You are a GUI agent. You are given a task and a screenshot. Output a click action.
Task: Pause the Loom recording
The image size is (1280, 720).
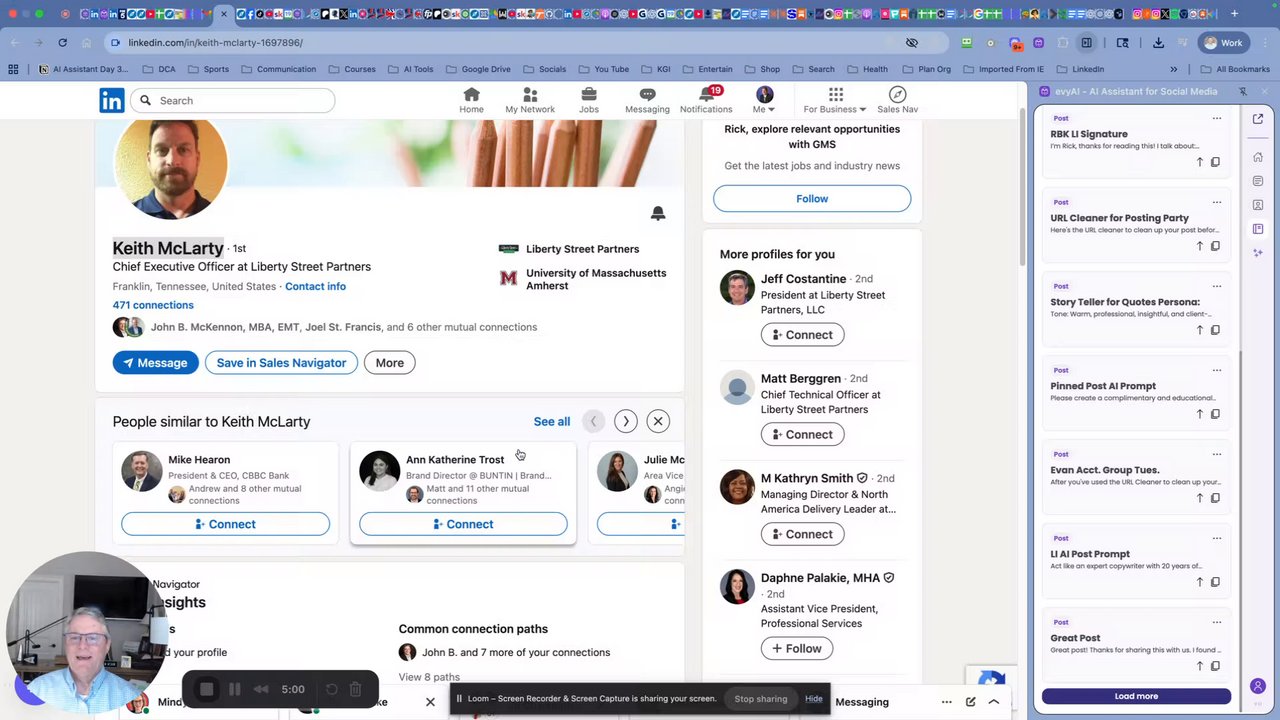[234, 689]
